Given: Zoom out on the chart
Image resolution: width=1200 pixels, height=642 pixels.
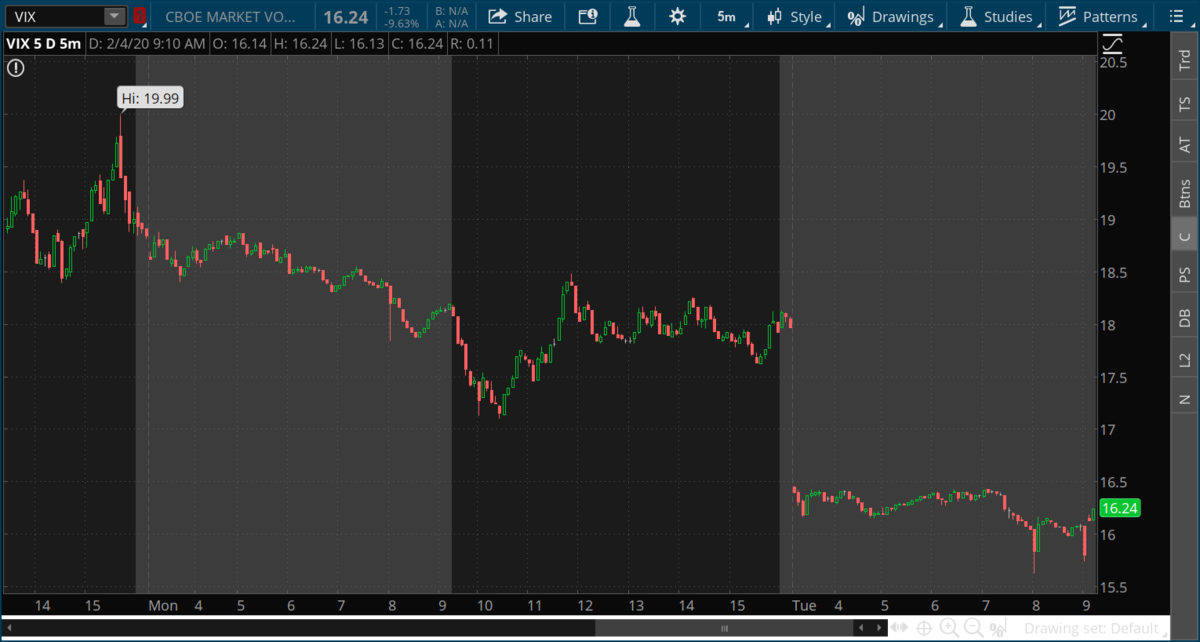Looking at the screenshot, I should [x=972, y=628].
